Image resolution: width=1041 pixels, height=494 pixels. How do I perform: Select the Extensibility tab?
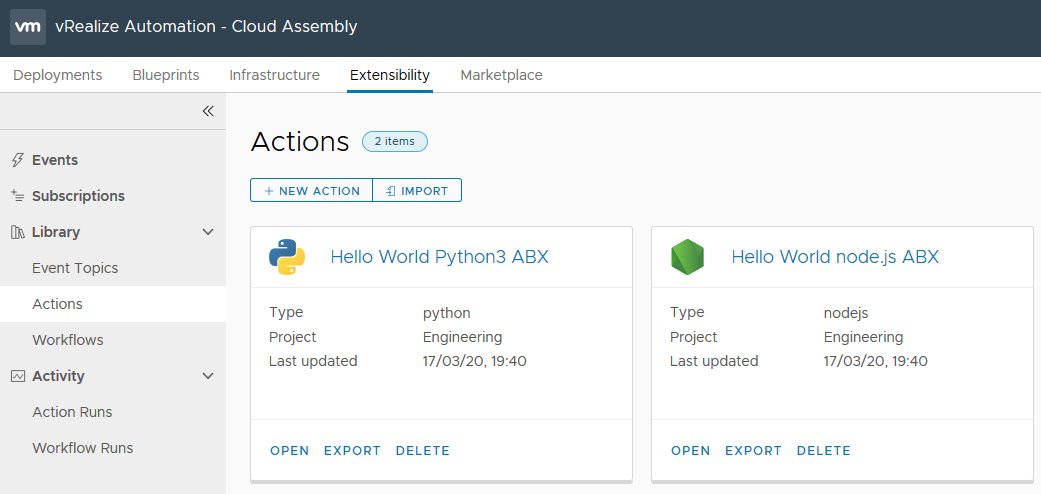click(x=390, y=75)
